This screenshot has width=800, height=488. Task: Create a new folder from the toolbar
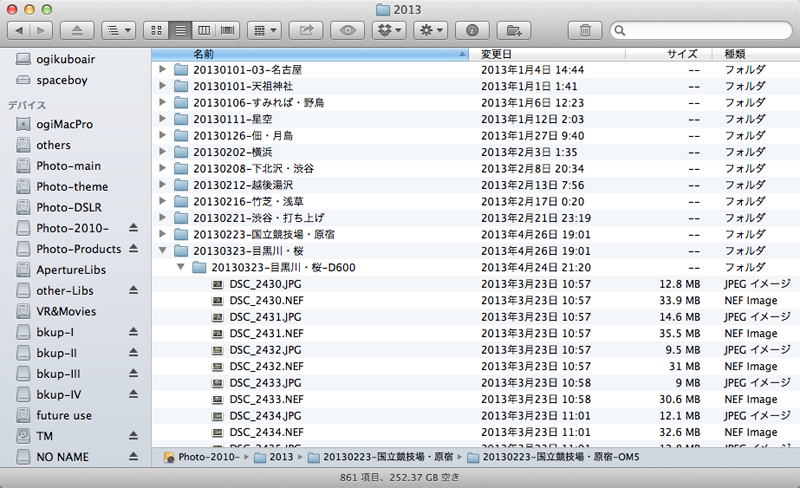(x=513, y=30)
